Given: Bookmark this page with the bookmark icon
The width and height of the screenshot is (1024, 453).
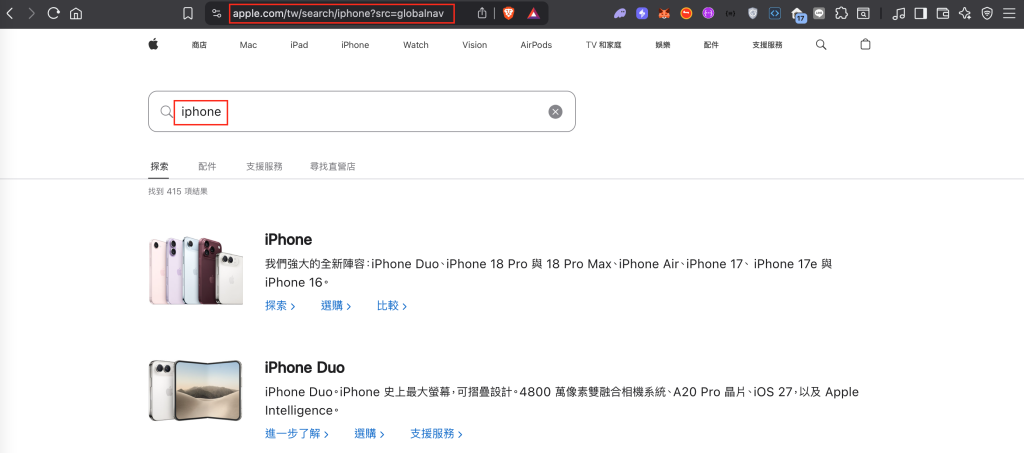Looking at the screenshot, I should [187, 13].
